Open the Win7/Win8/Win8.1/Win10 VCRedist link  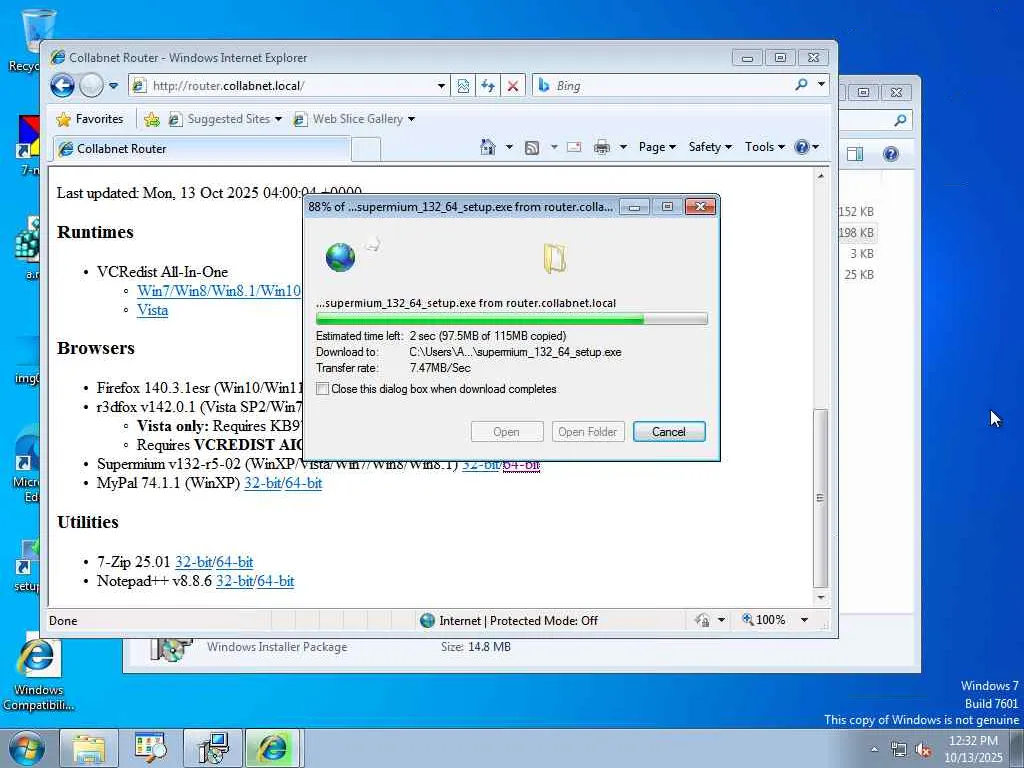pyautogui.click(x=219, y=291)
